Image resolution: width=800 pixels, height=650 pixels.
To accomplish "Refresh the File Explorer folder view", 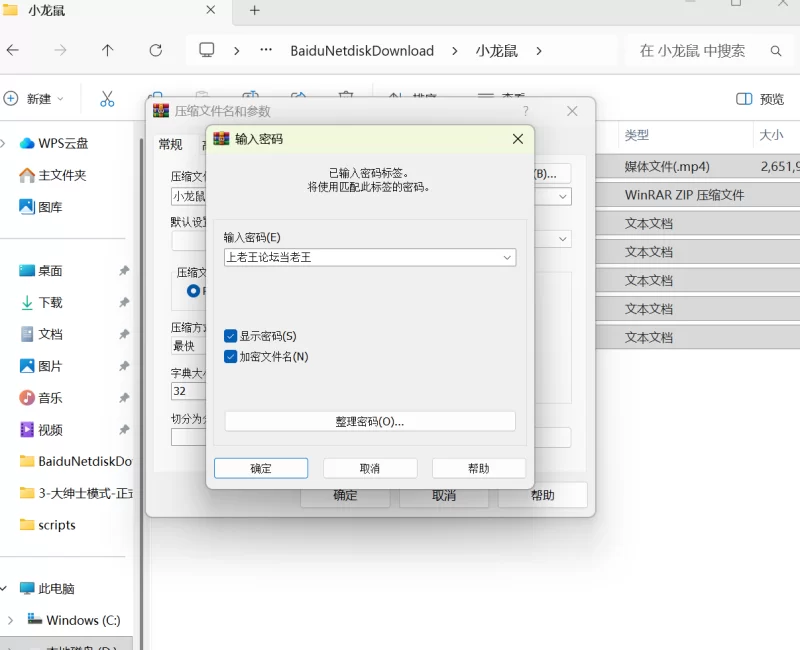I will click(x=156, y=50).
